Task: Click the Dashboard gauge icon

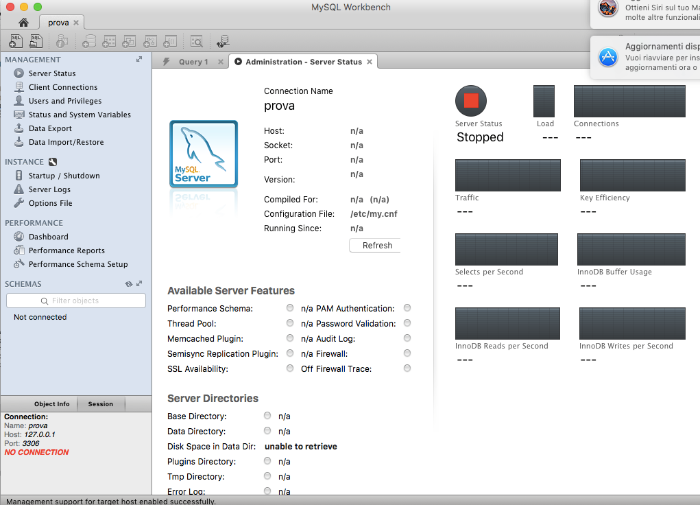Action: (x=19, y=236)
